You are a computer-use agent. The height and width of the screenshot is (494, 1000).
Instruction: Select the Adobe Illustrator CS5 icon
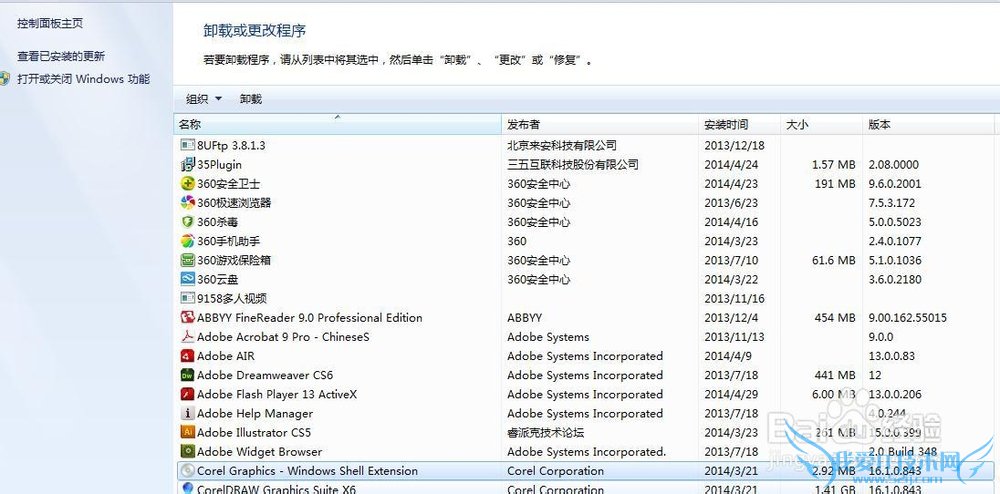coord(187,432)
